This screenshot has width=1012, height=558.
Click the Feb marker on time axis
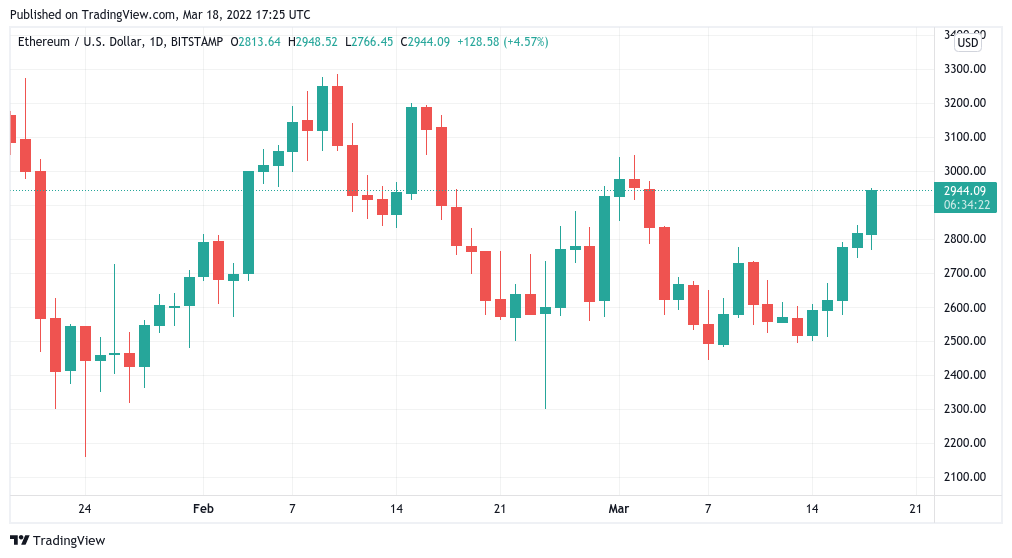203,509
